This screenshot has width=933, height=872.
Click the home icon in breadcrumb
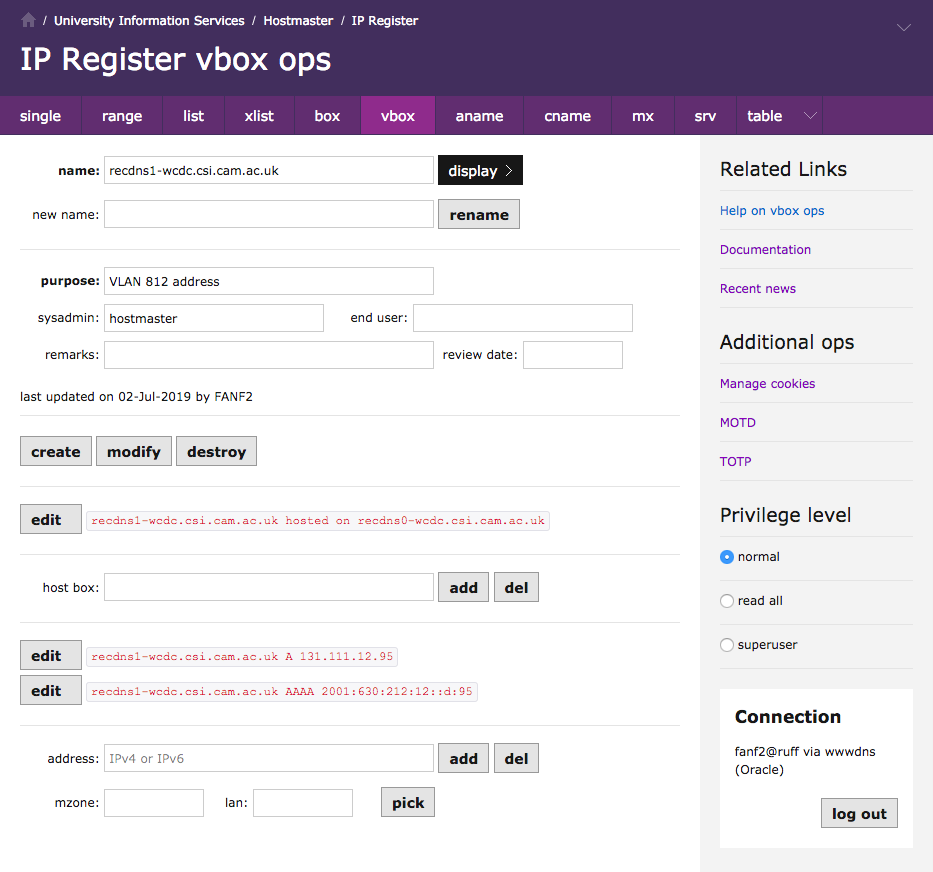pyautogui.click(x=28, y=20)
